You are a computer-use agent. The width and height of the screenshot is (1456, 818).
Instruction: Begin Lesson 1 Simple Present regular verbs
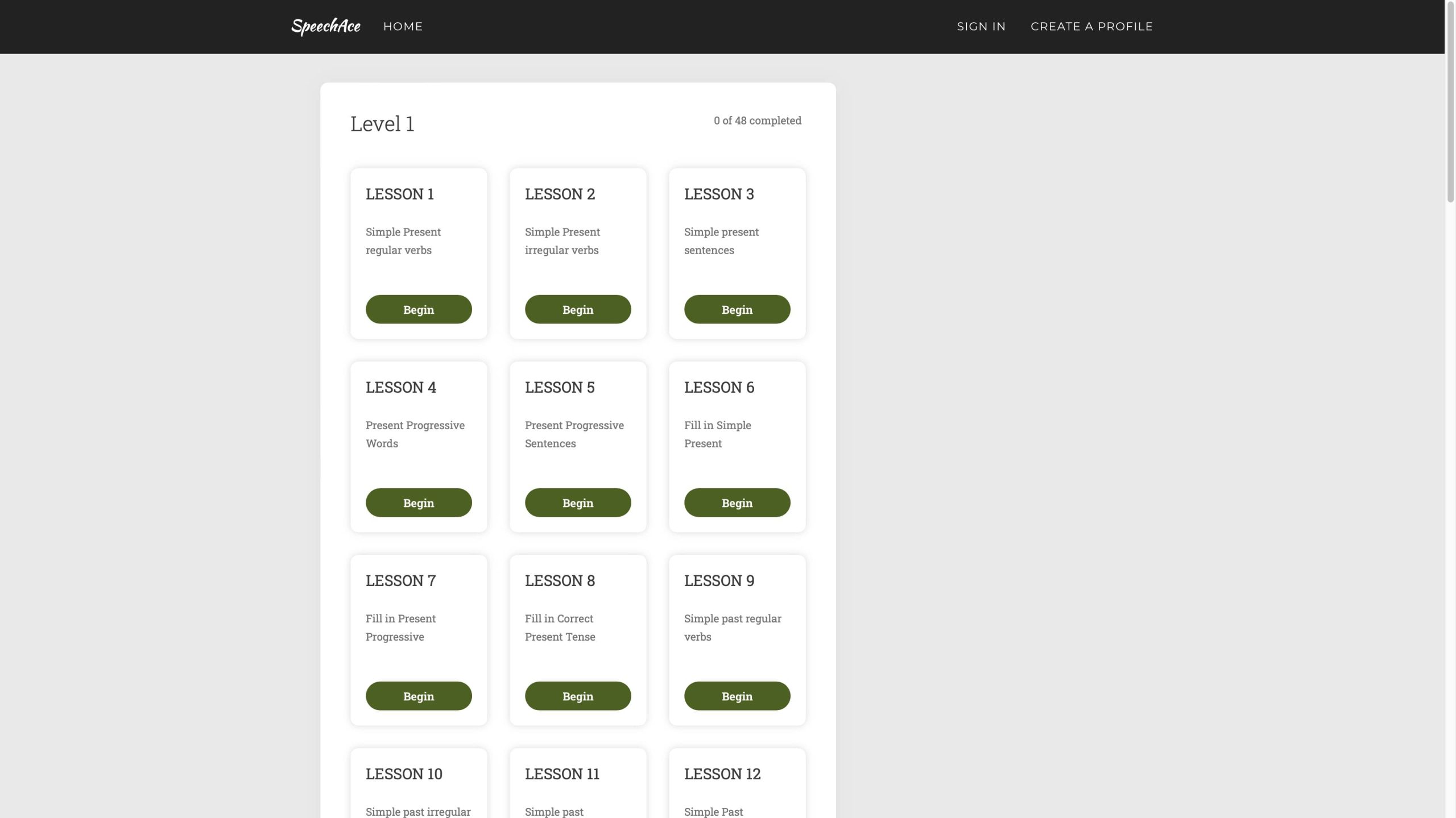[418, 309]
